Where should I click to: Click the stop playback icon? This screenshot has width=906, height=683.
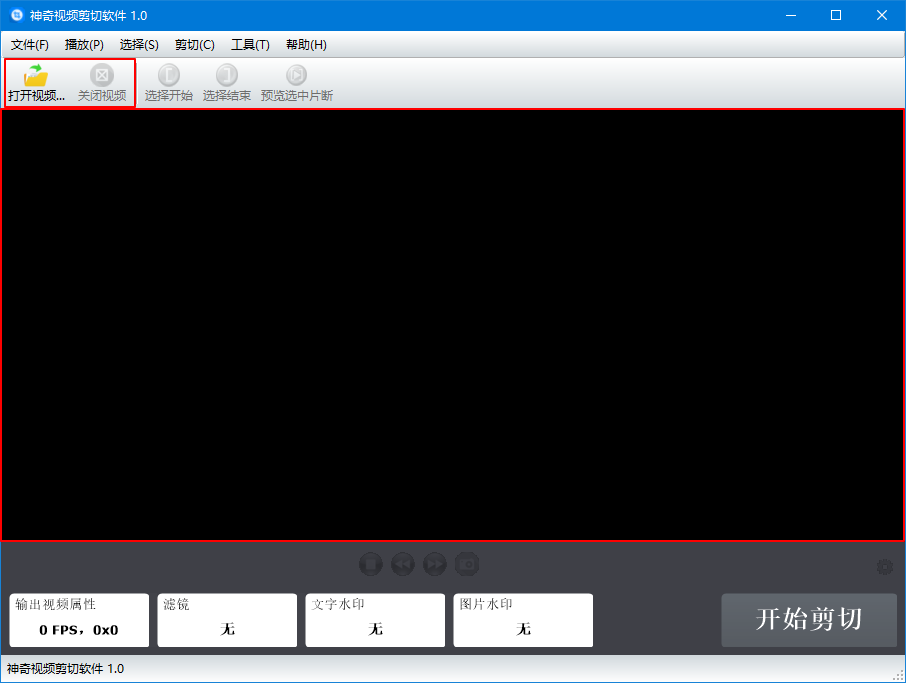[x=370, y=563]
